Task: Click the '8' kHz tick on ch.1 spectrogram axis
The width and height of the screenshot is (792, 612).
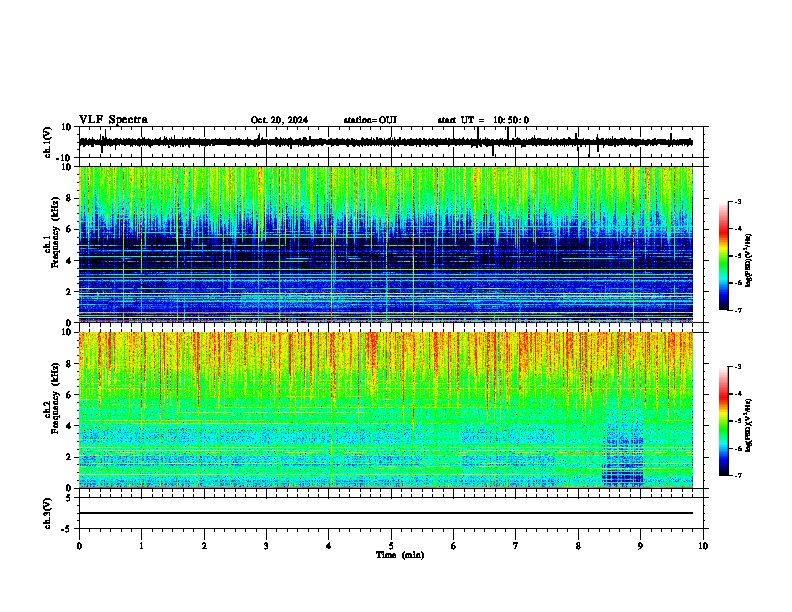Action: 69,198
